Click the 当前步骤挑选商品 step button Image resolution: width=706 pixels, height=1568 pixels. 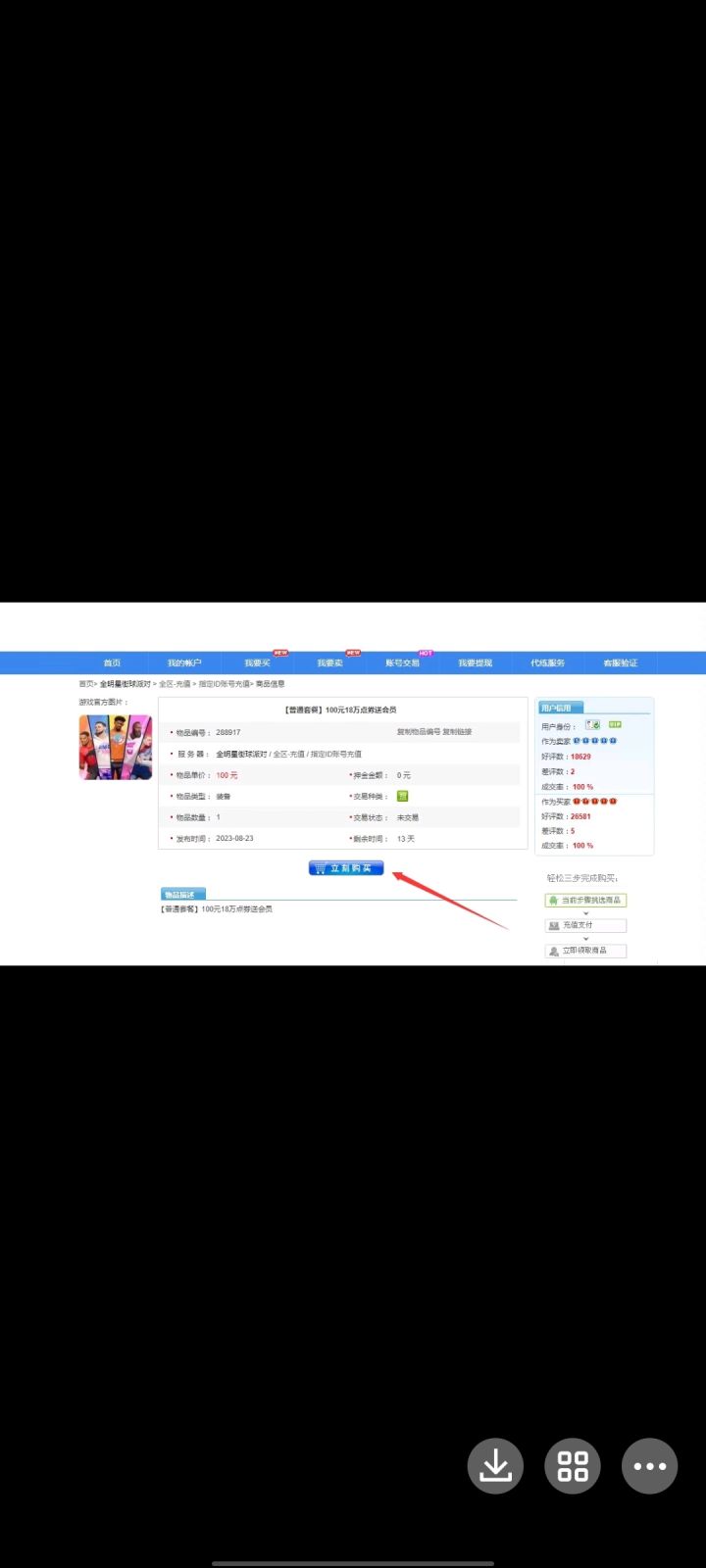(585, 900)
